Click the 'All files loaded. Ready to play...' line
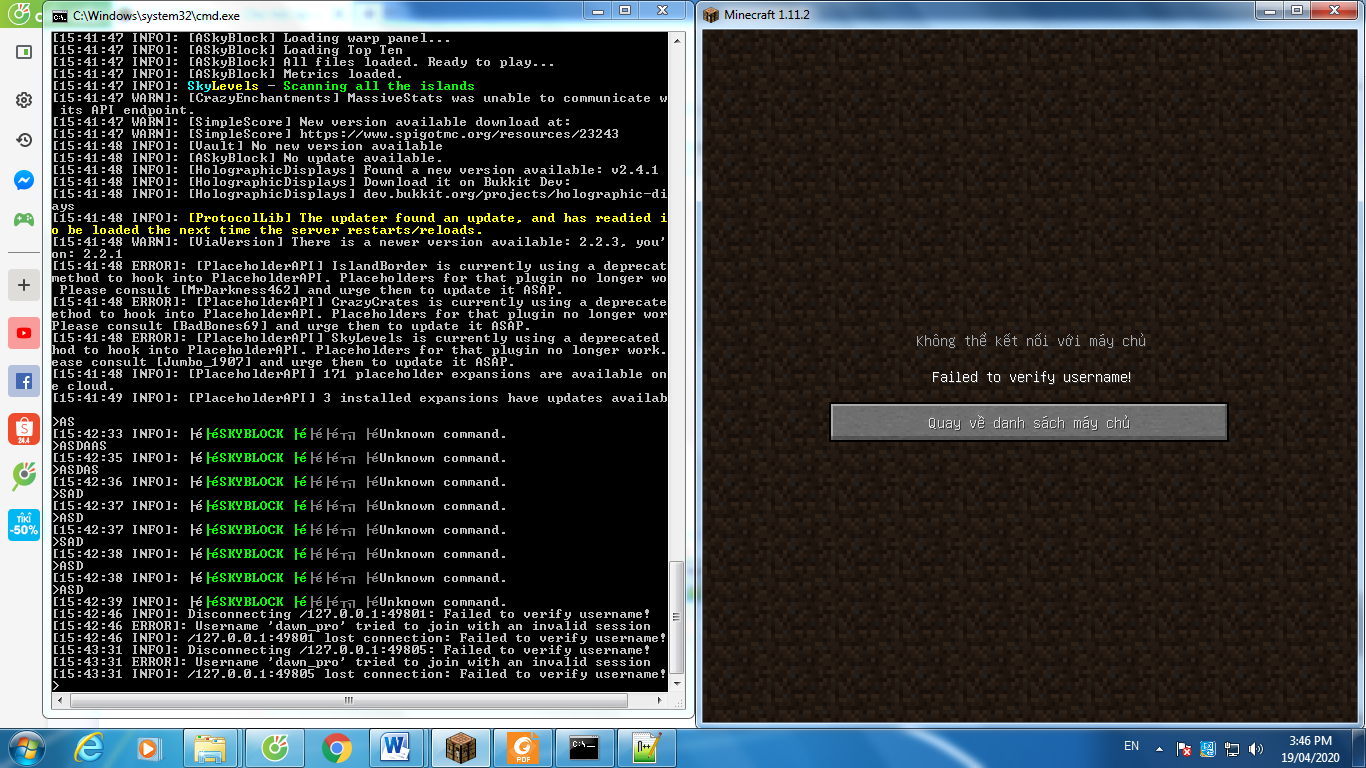This screenshot has width=1366, height=768. 303,62
